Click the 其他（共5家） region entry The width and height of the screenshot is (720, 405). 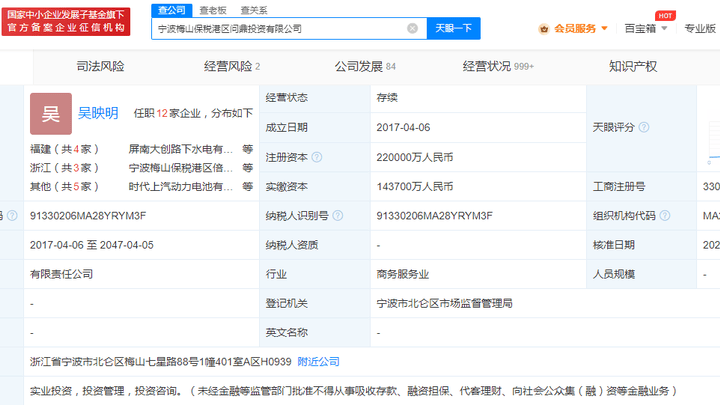[64, 186]
